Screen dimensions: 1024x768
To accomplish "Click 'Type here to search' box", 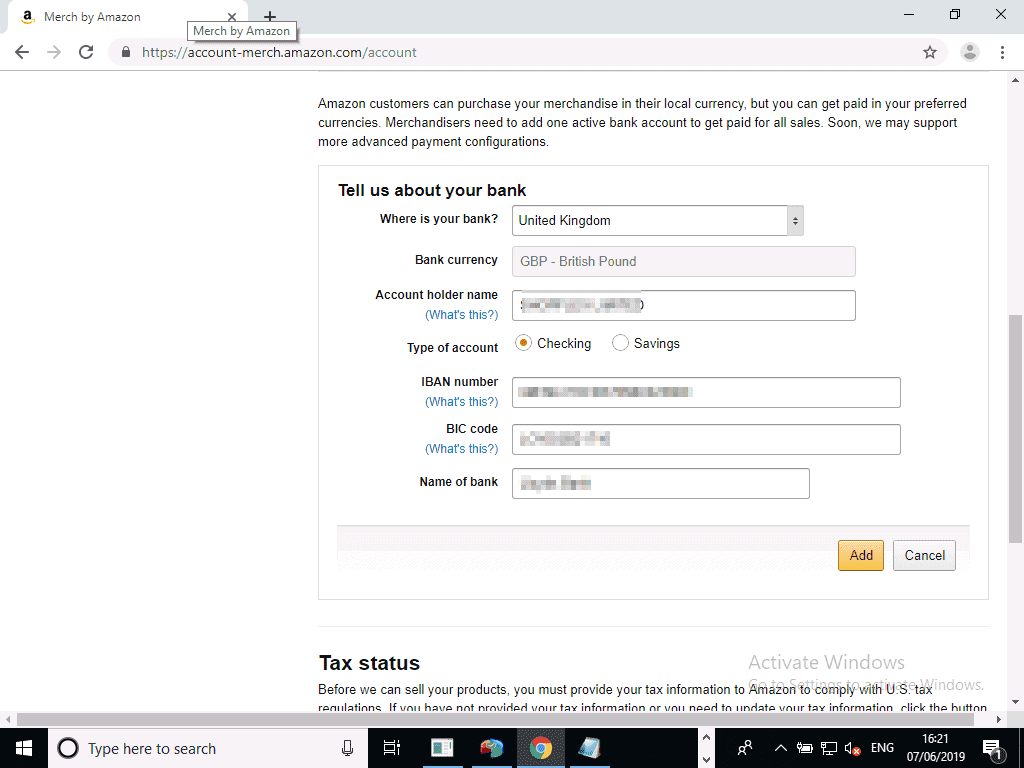I will click(208, 748).
